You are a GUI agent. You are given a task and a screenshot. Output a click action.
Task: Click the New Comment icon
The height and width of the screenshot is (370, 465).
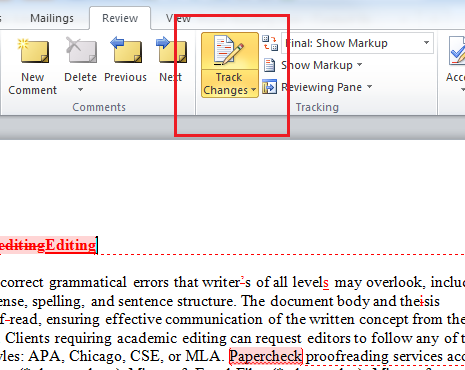[33, 51]
